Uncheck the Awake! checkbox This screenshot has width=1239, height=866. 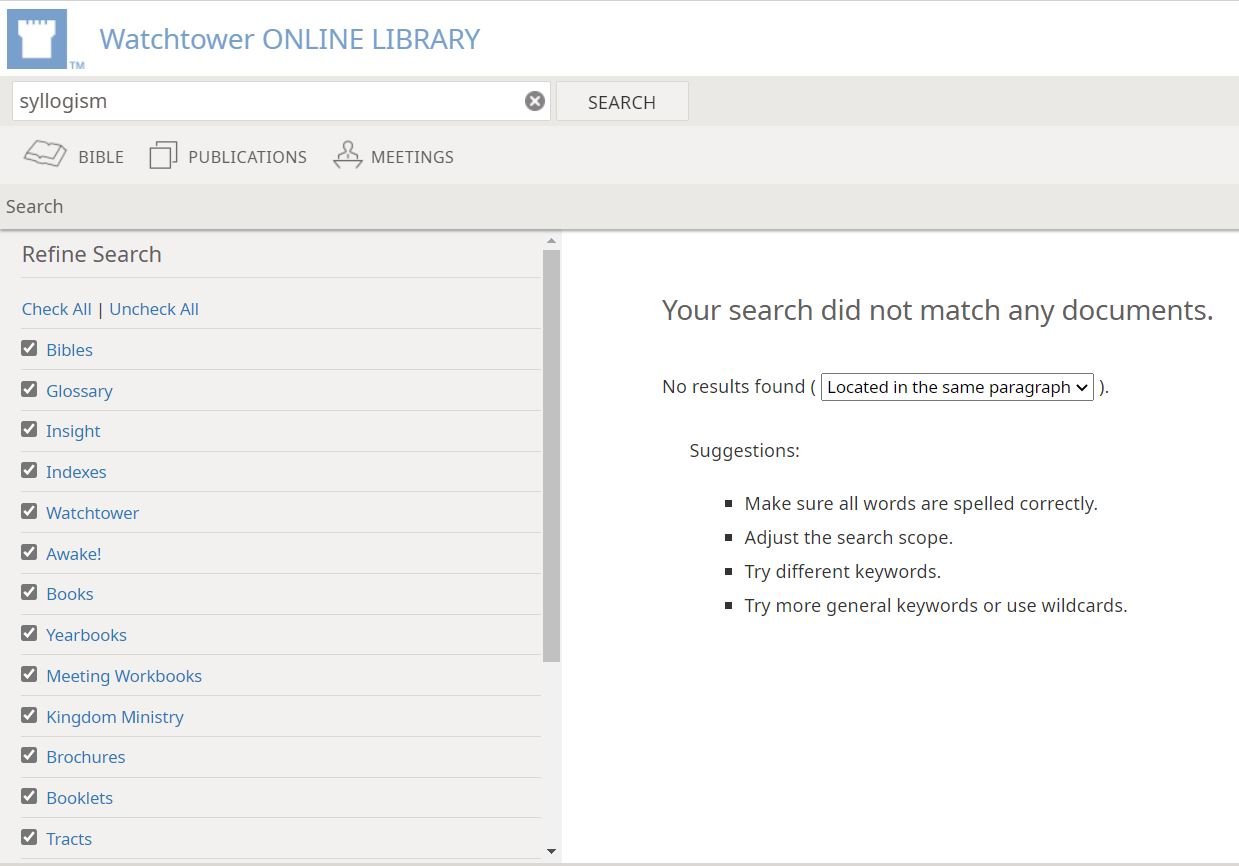[x=29, y=552]
